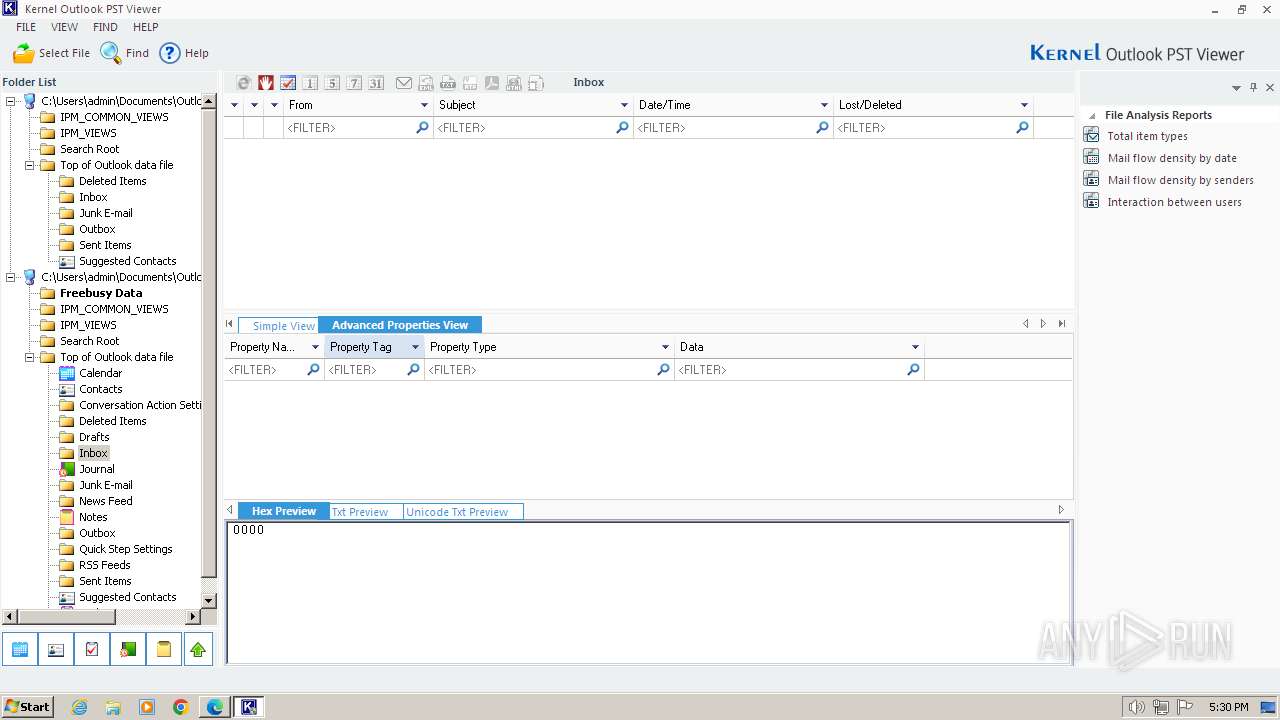Select the RSS Feeds folder

pos(104,565)
